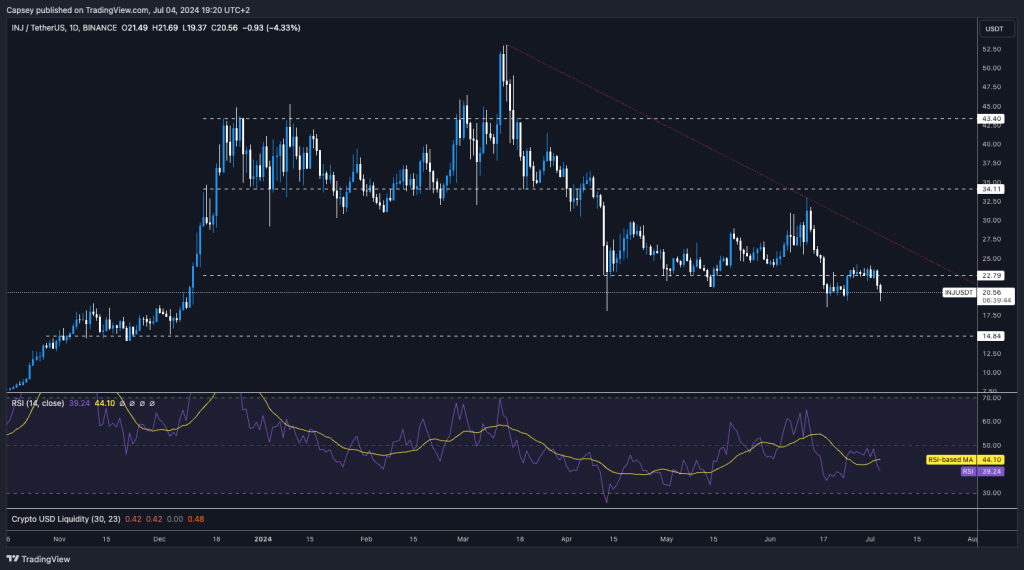The image size is (1024, 570).
Task: Click the purple RSI value 39.24 in legend
Action: point(79,403)
